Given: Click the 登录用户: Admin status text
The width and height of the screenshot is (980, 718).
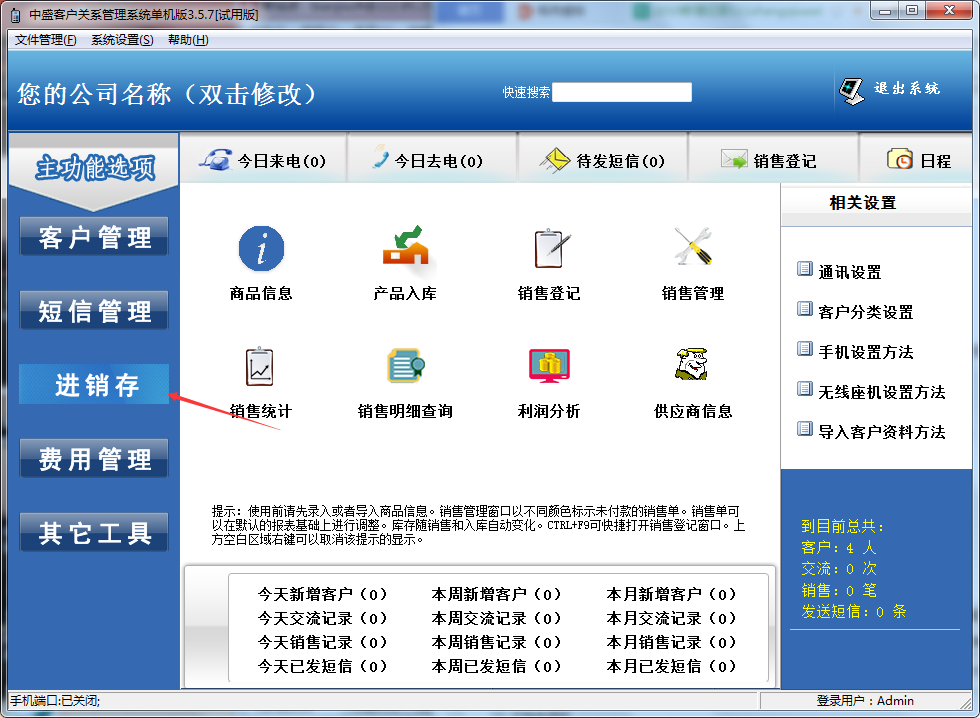Looking at the screenshot, I should coord(865,701).
